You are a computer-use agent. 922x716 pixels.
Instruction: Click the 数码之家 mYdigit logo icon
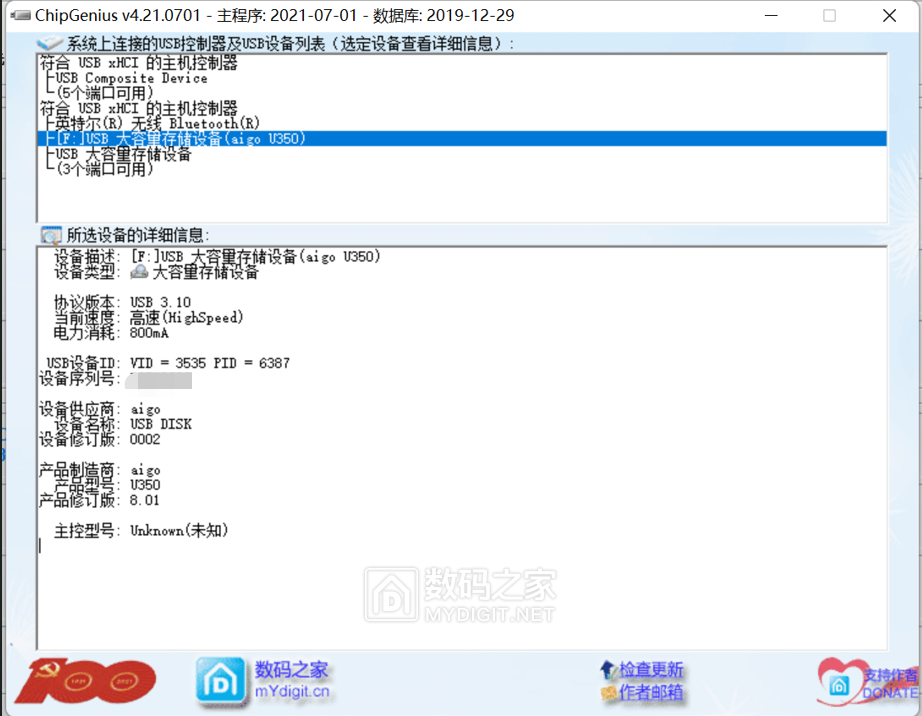[x=219, y=680]
